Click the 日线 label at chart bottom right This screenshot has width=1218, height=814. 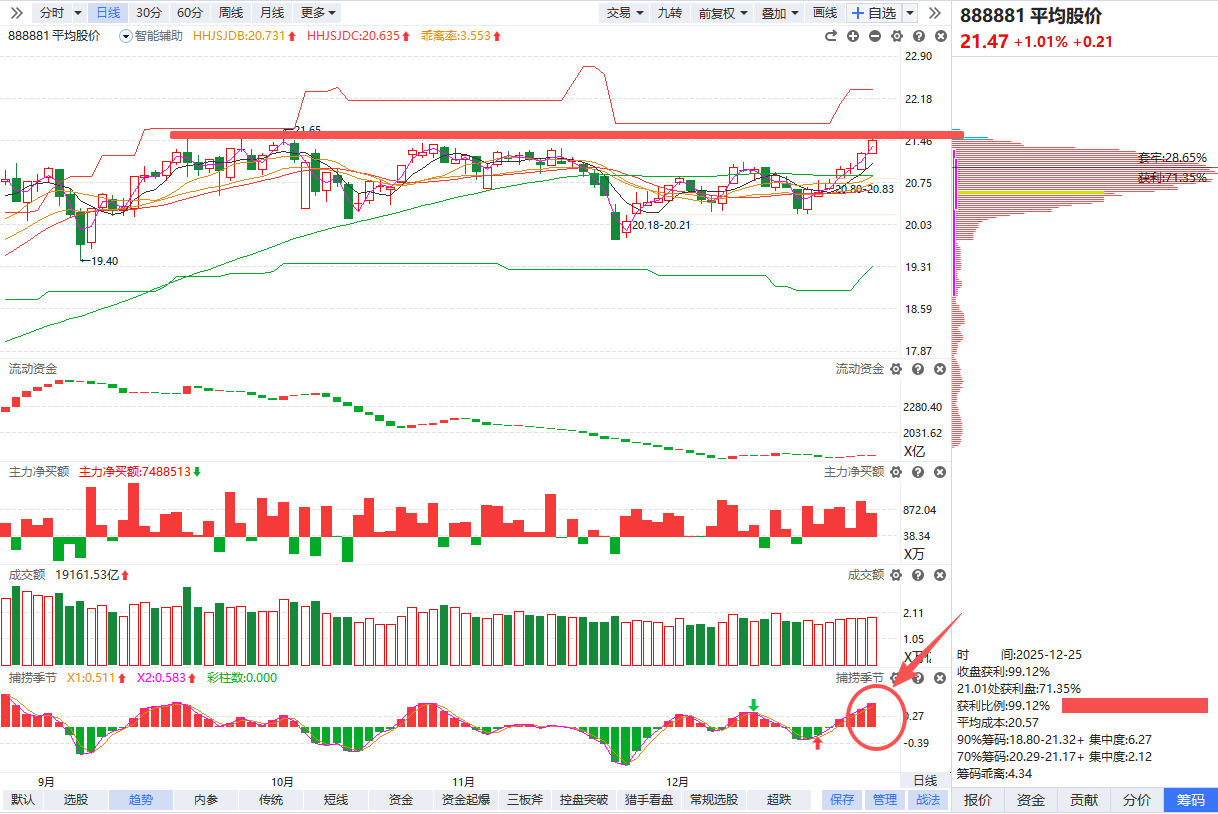click(925, 780)
